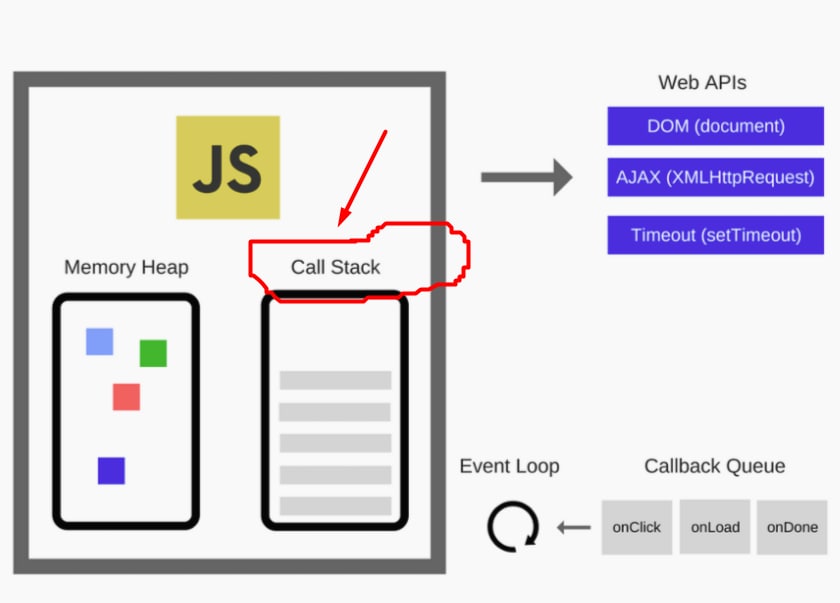
Task: Click the Web APIs heading
Action: (702, 83)
